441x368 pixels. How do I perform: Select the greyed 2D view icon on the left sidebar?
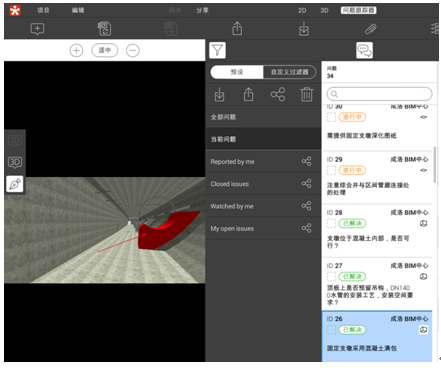click(x=15, y=141)
